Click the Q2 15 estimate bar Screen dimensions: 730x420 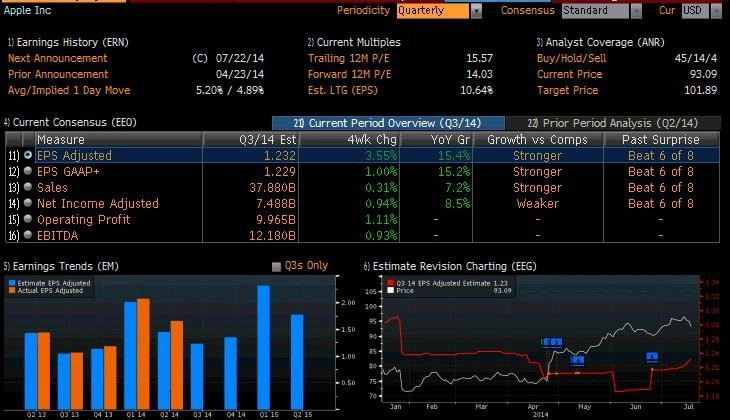tap(297, 362)
